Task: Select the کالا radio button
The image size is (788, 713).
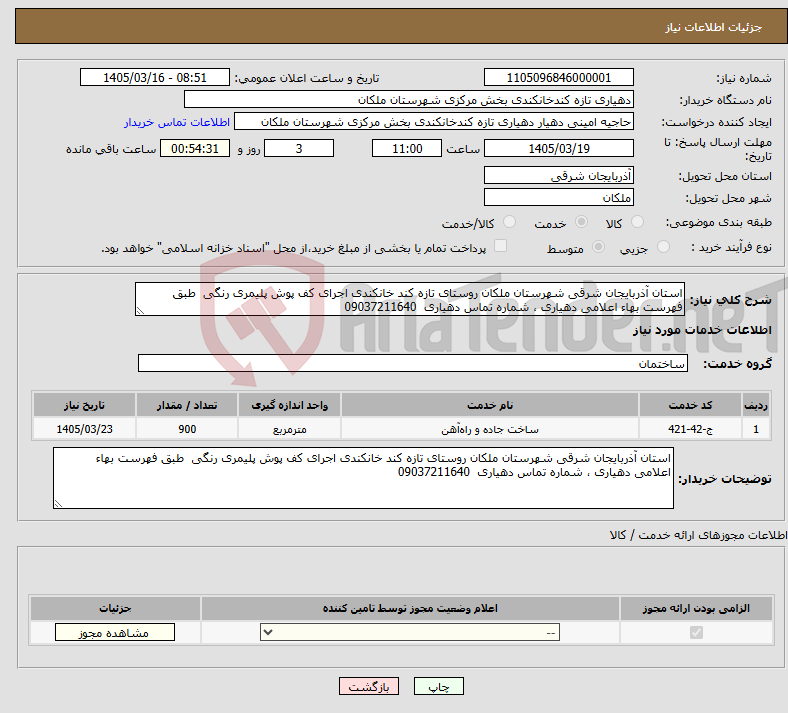Action: pyautogui.click(x=637, y=222)
